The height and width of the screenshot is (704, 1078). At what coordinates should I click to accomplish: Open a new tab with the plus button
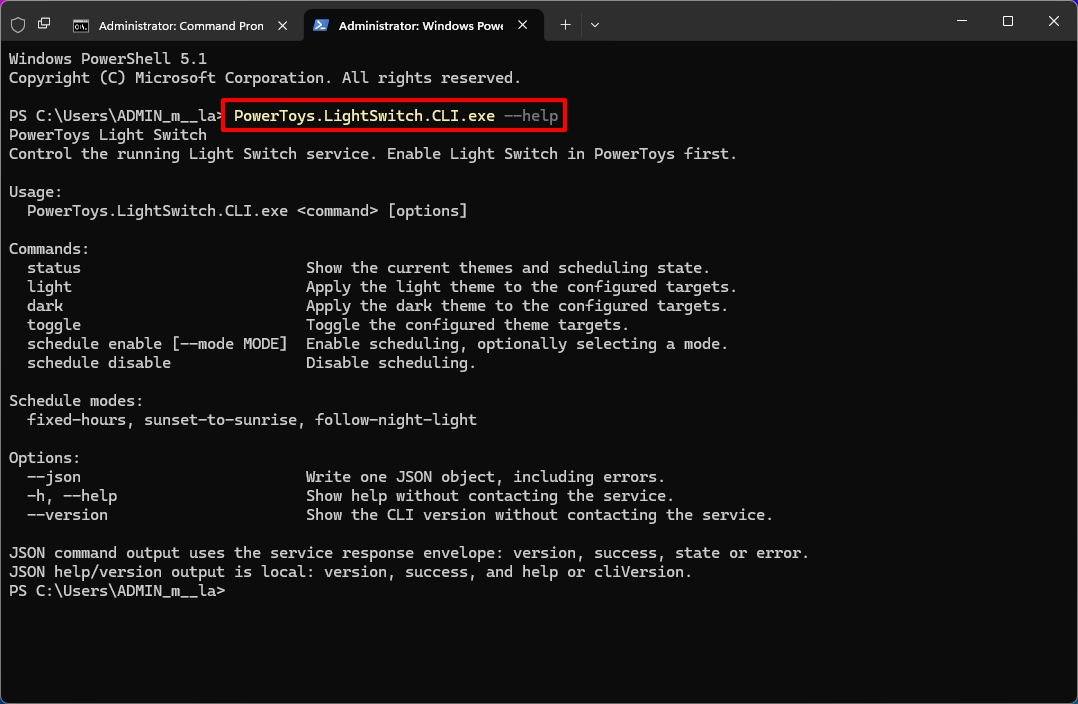[x=565, y=25]
